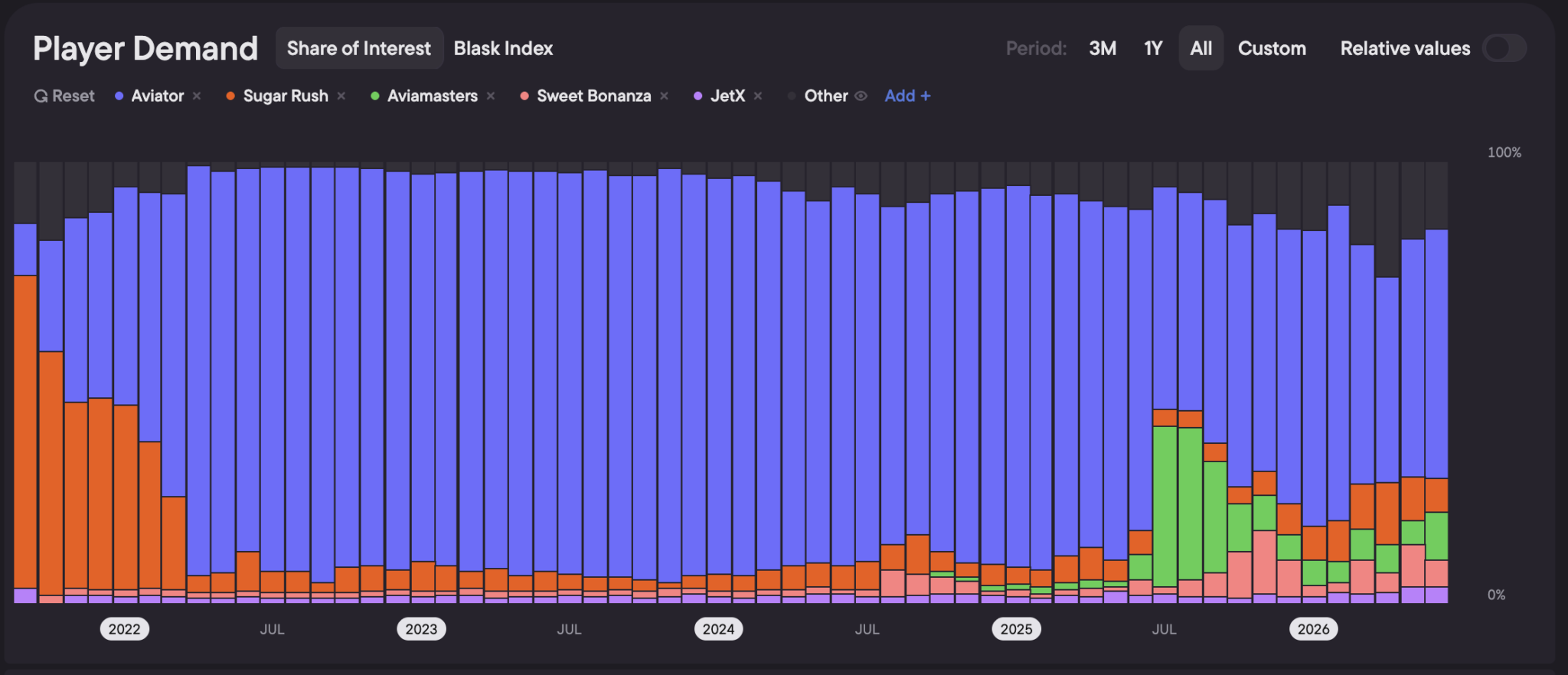The height and width of the screenshot is (675, 1568).
Task: Click the 0% axis label
Action: point(1496,595)
